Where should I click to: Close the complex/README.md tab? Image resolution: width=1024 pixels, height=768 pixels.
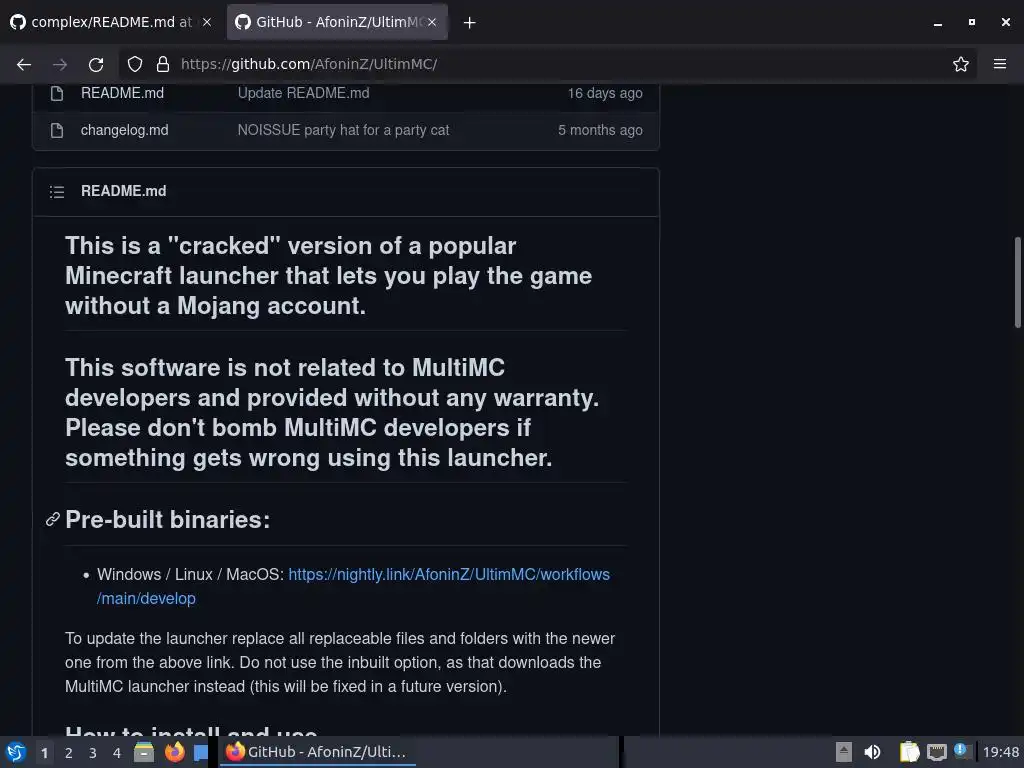pyautogui.click(x=206, y=22)
